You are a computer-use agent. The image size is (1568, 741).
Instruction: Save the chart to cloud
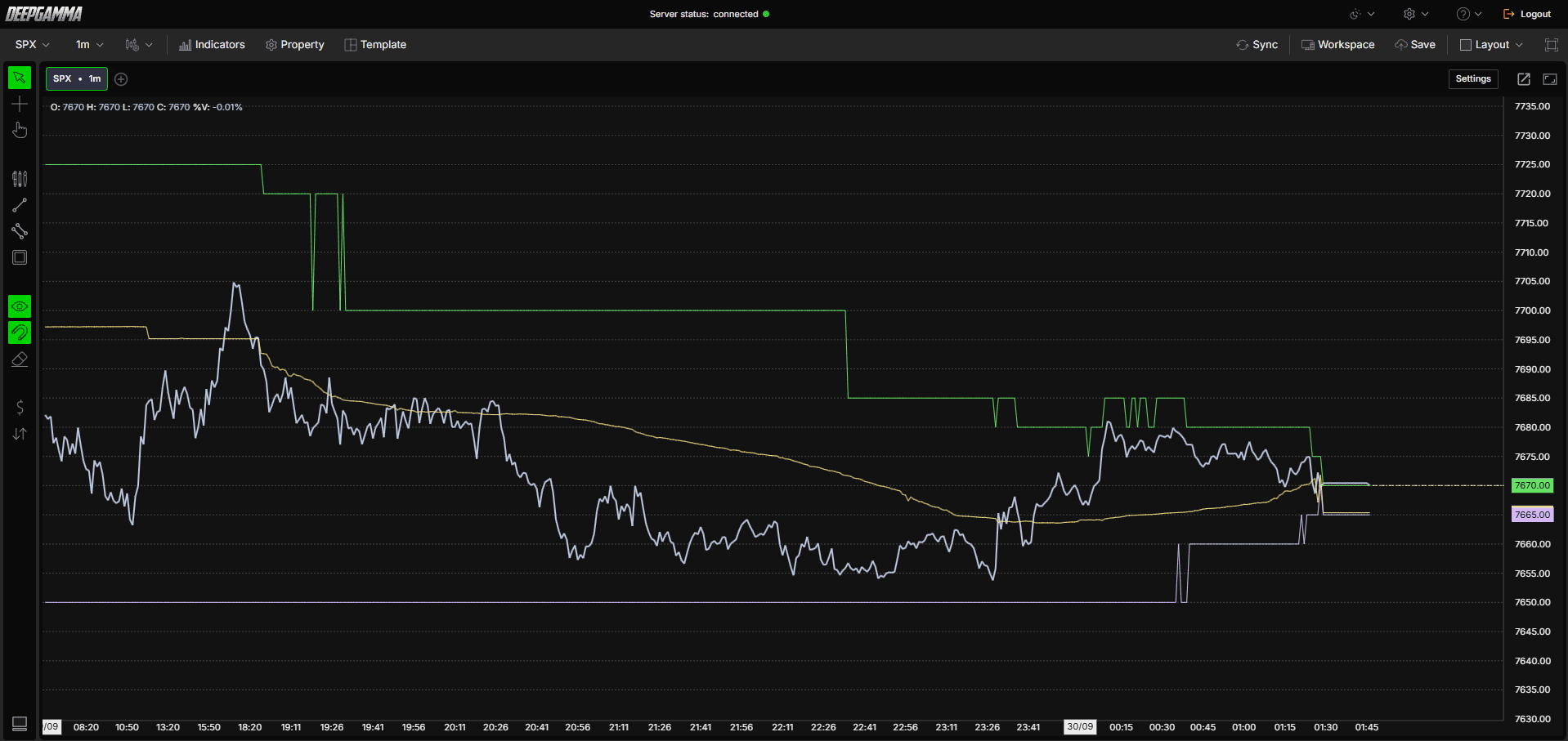point(1415,45)
